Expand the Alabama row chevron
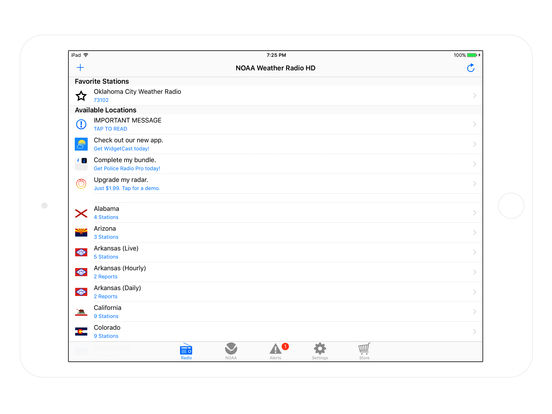The width and height of the screenshot is (552, 414). [475, 213]
